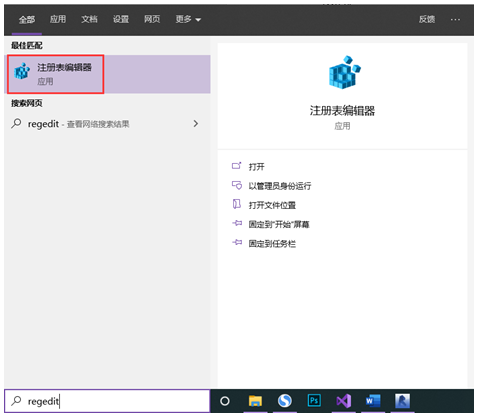Open Visual Studio from the taskbar
The image size is (478, 419).
[344, 401]
